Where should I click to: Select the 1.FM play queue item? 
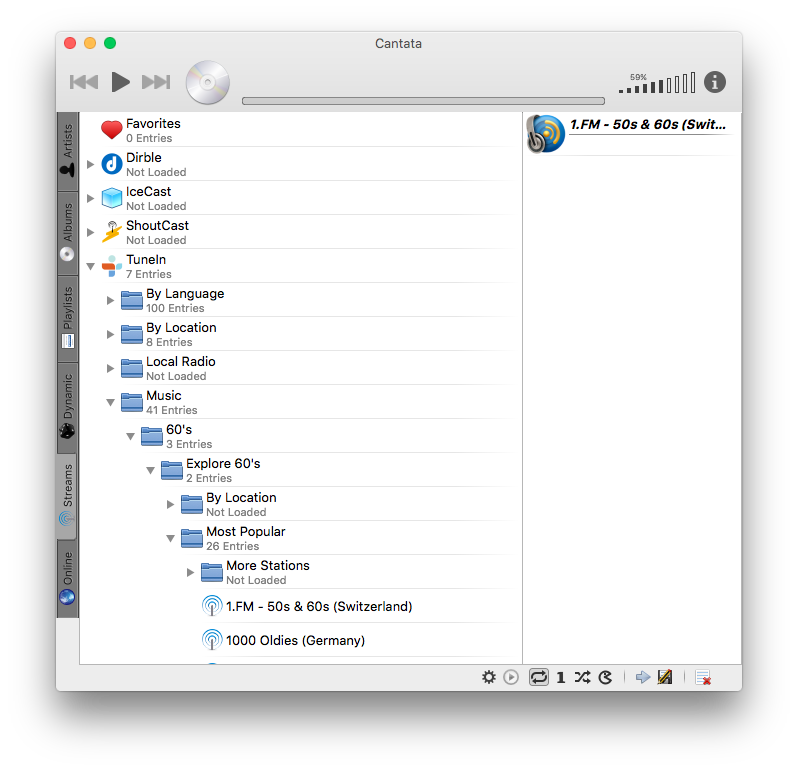tap(632, 133)
